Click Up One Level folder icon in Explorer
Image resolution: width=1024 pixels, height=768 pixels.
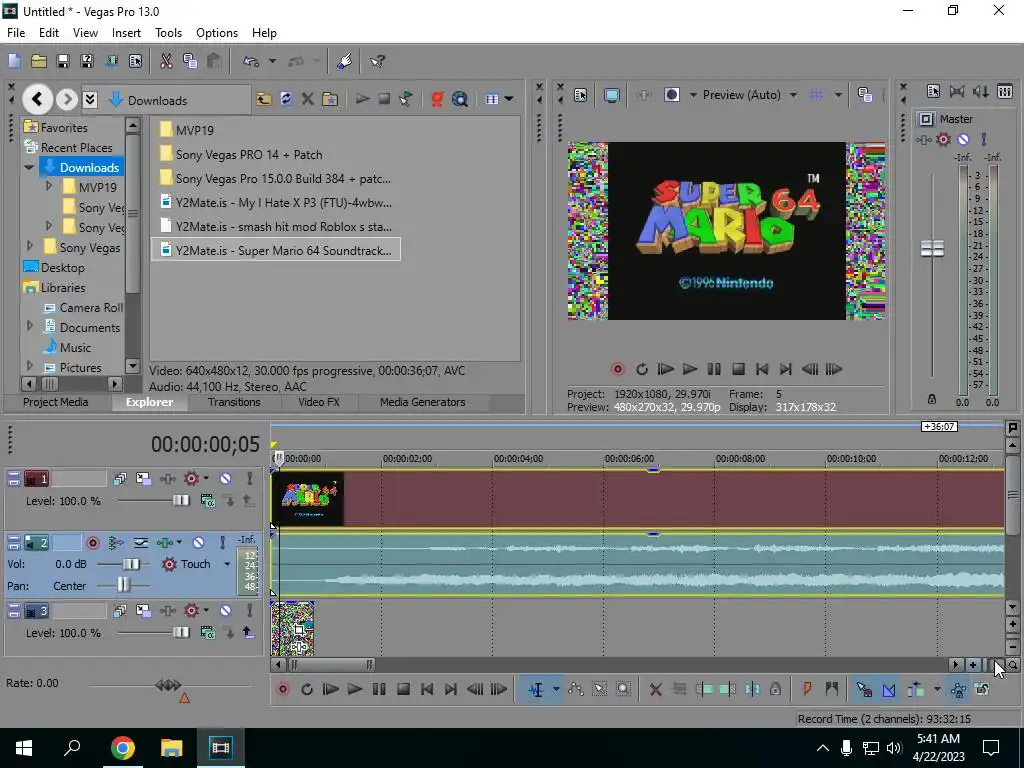point(263,99)
